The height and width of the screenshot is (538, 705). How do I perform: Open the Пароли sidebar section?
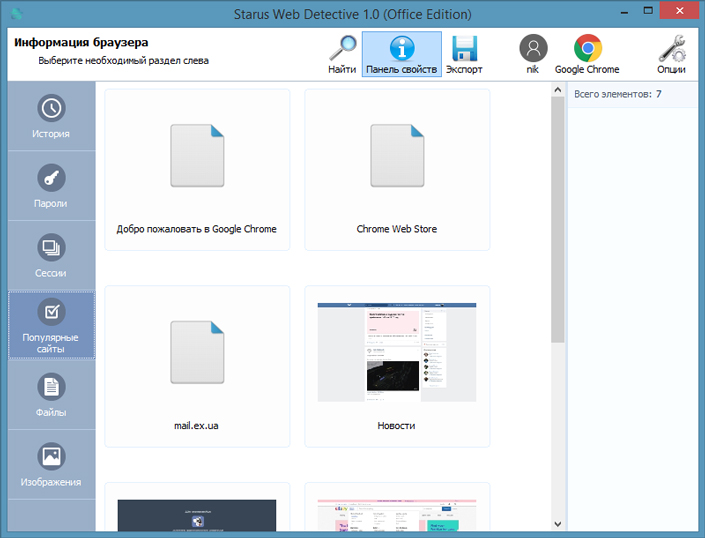(51, 186)
